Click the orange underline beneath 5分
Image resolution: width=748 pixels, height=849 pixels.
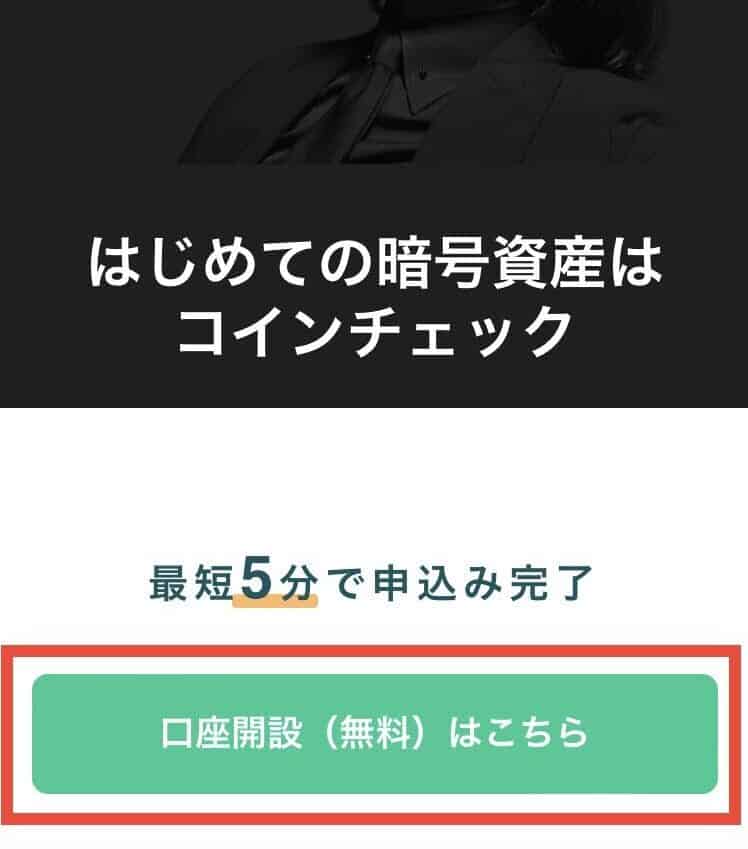click(x=275, y=600)
